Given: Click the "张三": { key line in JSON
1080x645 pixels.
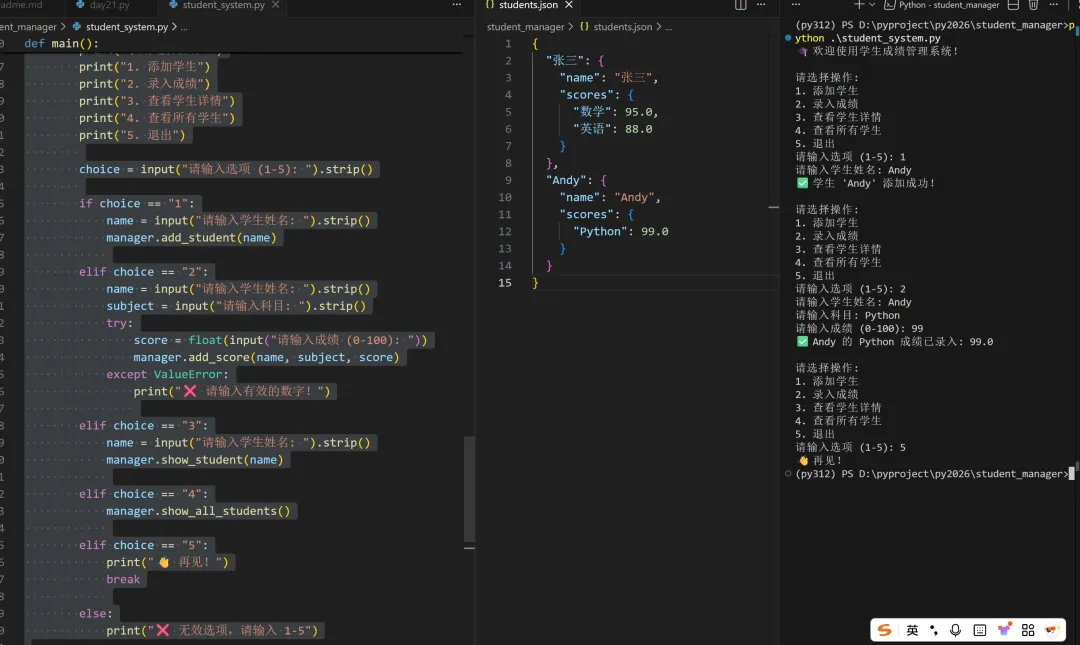Looking at the screenshot, I should pos(574,61).
